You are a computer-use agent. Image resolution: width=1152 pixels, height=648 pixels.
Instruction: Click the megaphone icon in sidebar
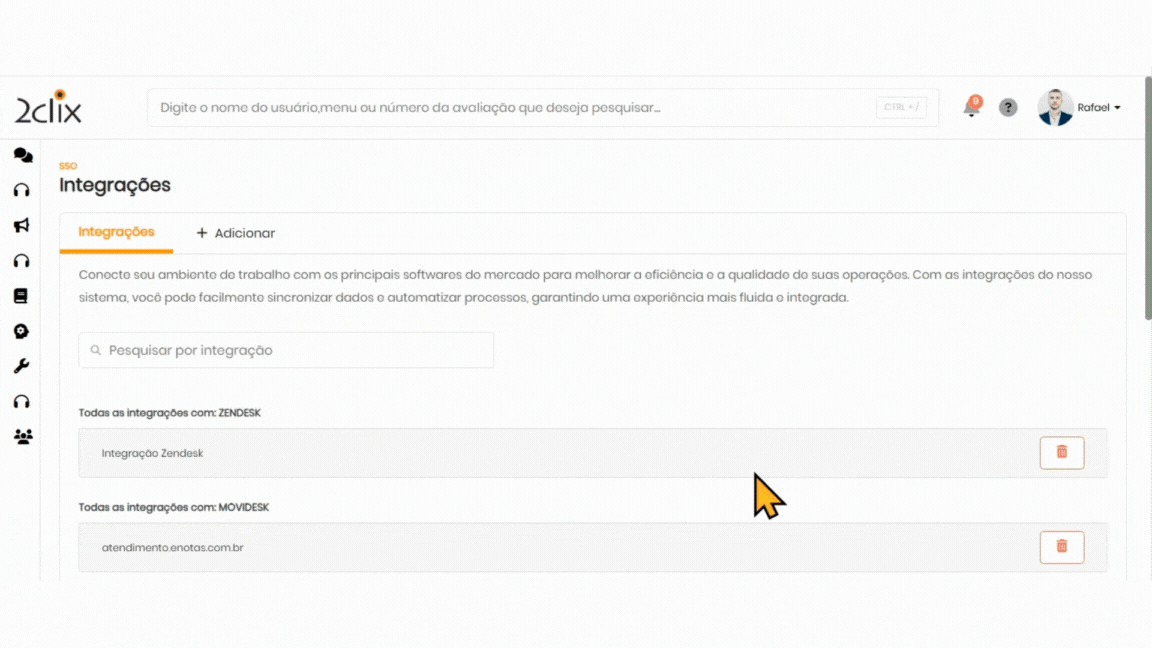(21, 225)
